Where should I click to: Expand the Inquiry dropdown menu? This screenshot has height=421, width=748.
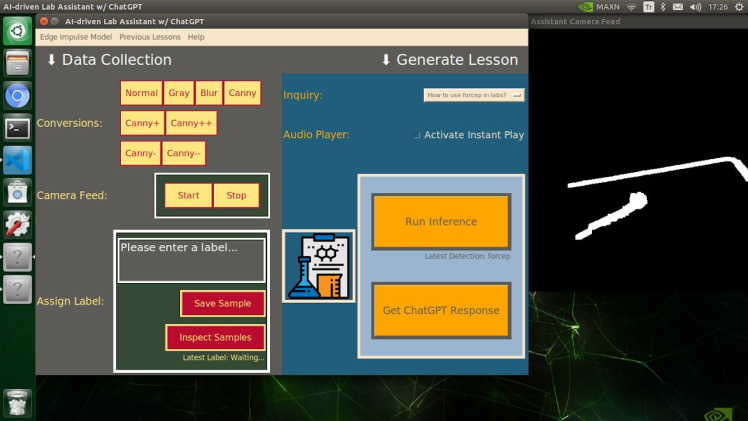(x=474, y=95)
